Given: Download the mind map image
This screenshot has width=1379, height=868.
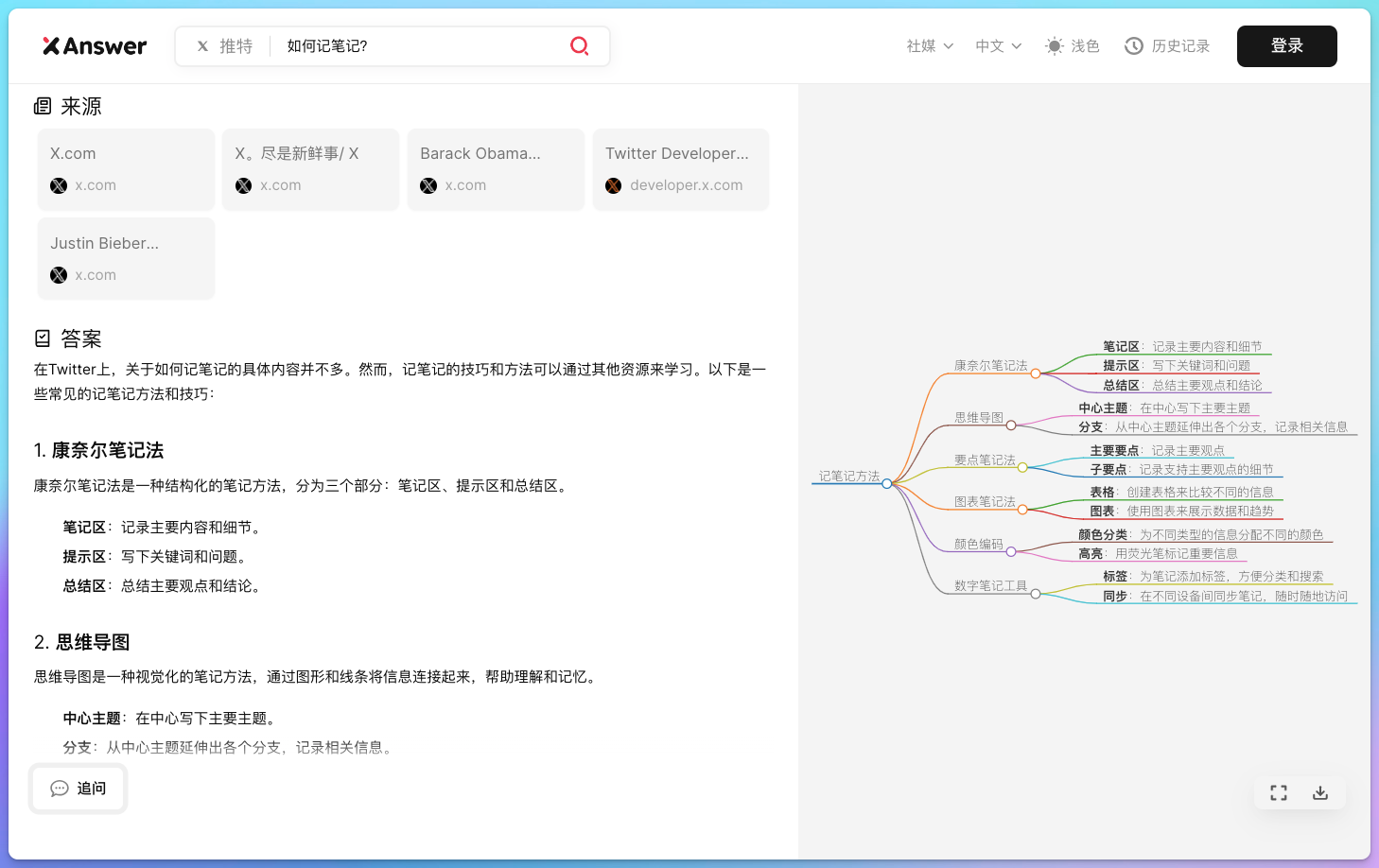Looking at the screenshot, I should click(1320, 793).
